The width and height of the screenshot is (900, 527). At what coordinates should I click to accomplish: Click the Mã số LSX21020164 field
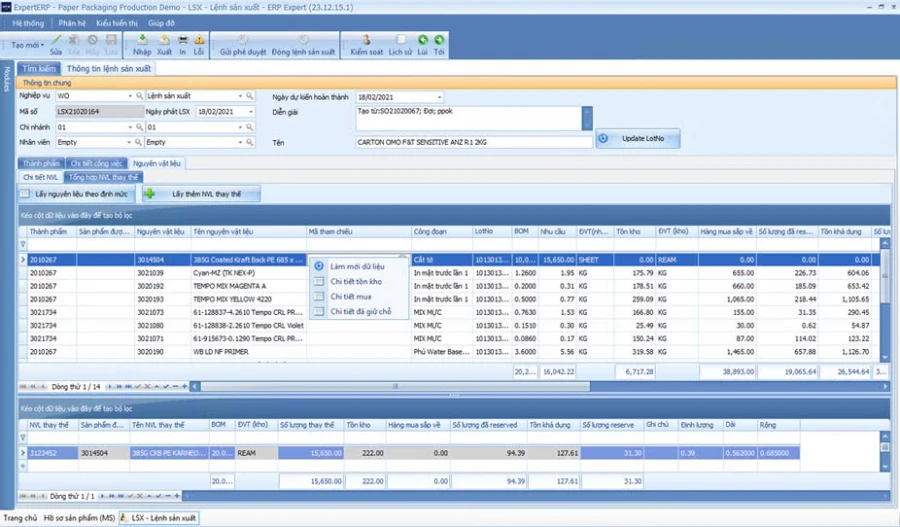[x=99, y=111]
